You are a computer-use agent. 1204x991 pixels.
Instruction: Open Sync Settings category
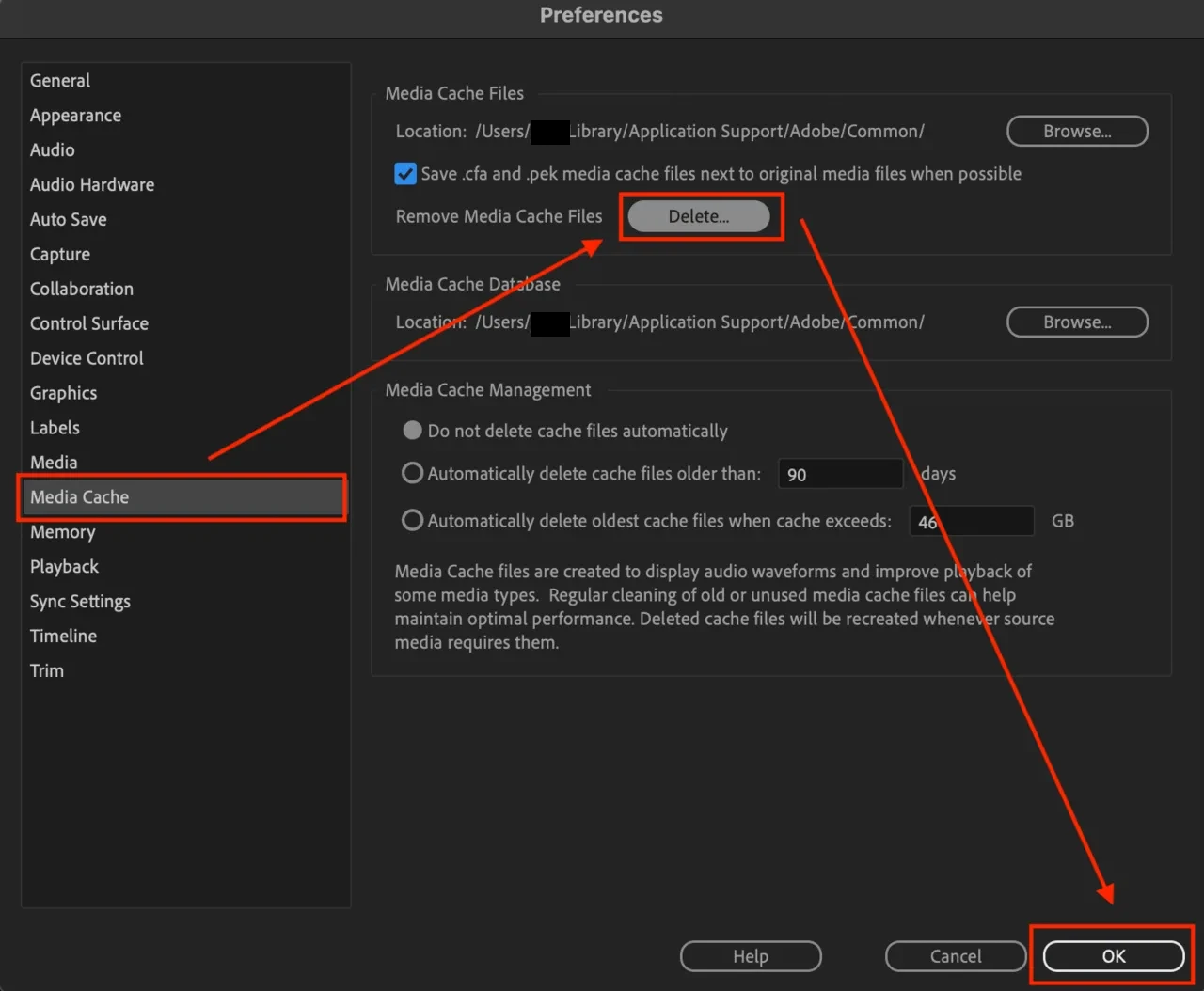click(x=80, y=603)
